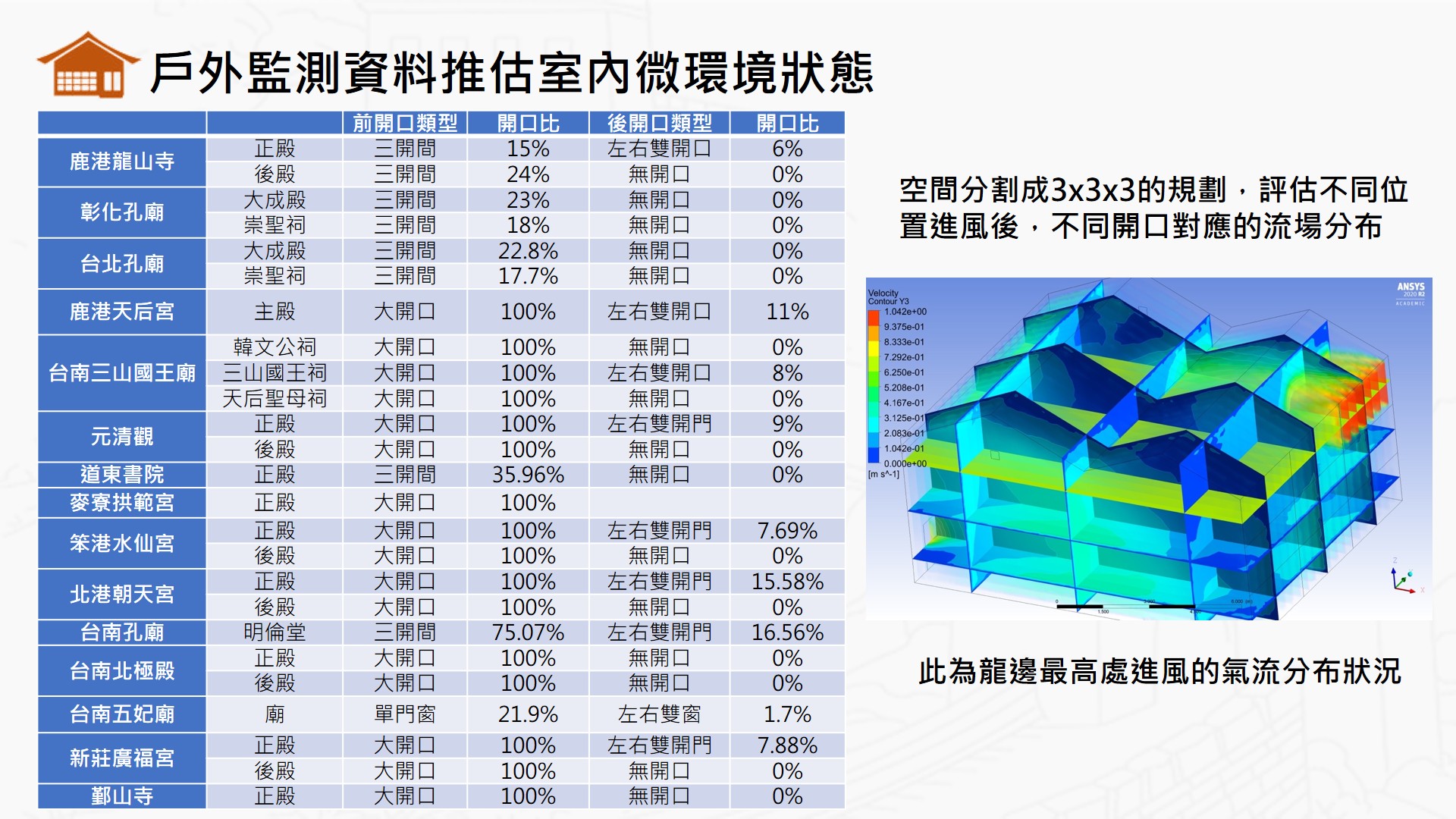This screenshot has width=1456, height=819.
Task: Click the CFD velocity contour image
Action: (x=1149, y=449)
